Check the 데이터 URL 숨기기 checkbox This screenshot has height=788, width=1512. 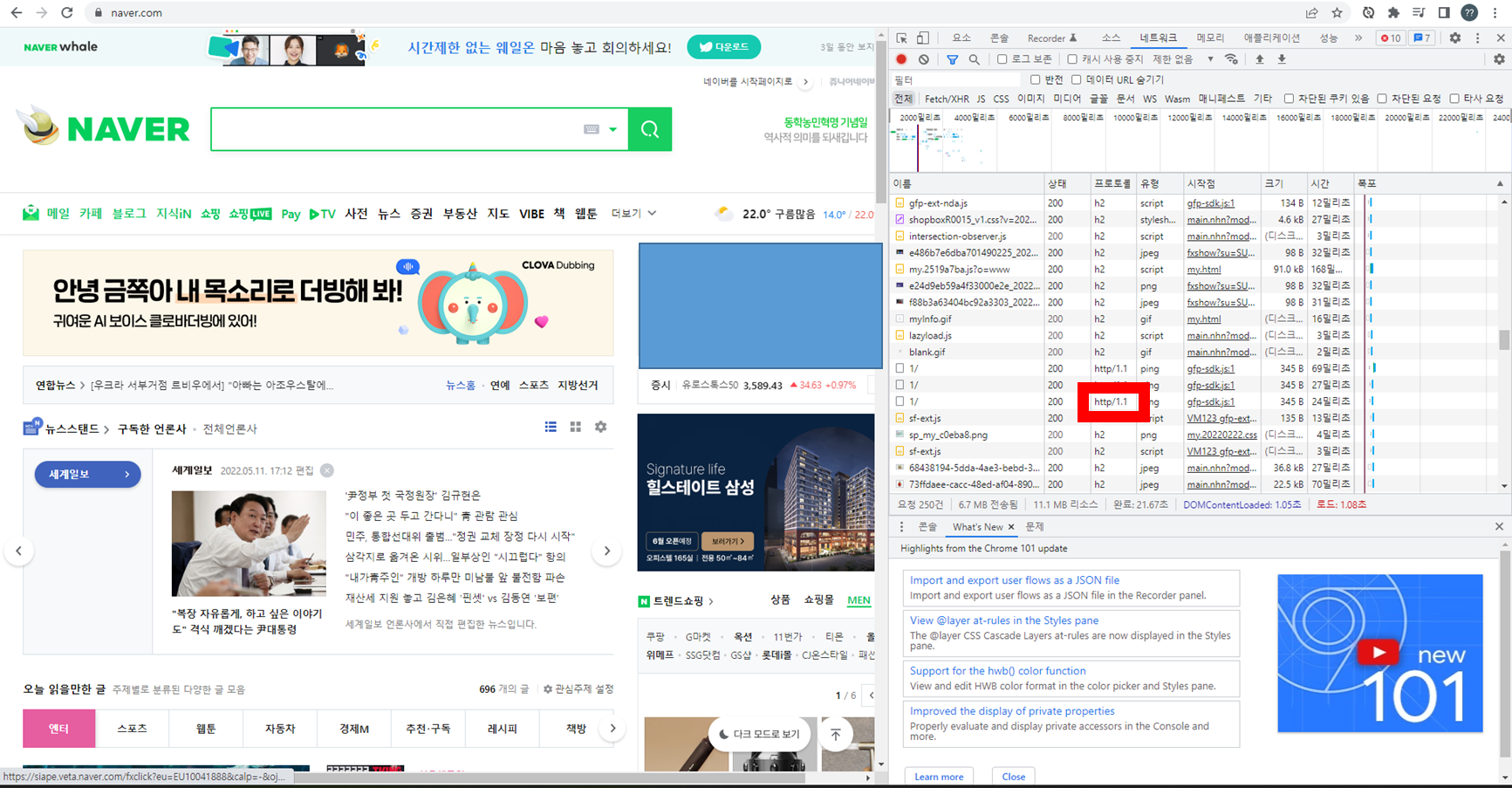(1077, 79)
